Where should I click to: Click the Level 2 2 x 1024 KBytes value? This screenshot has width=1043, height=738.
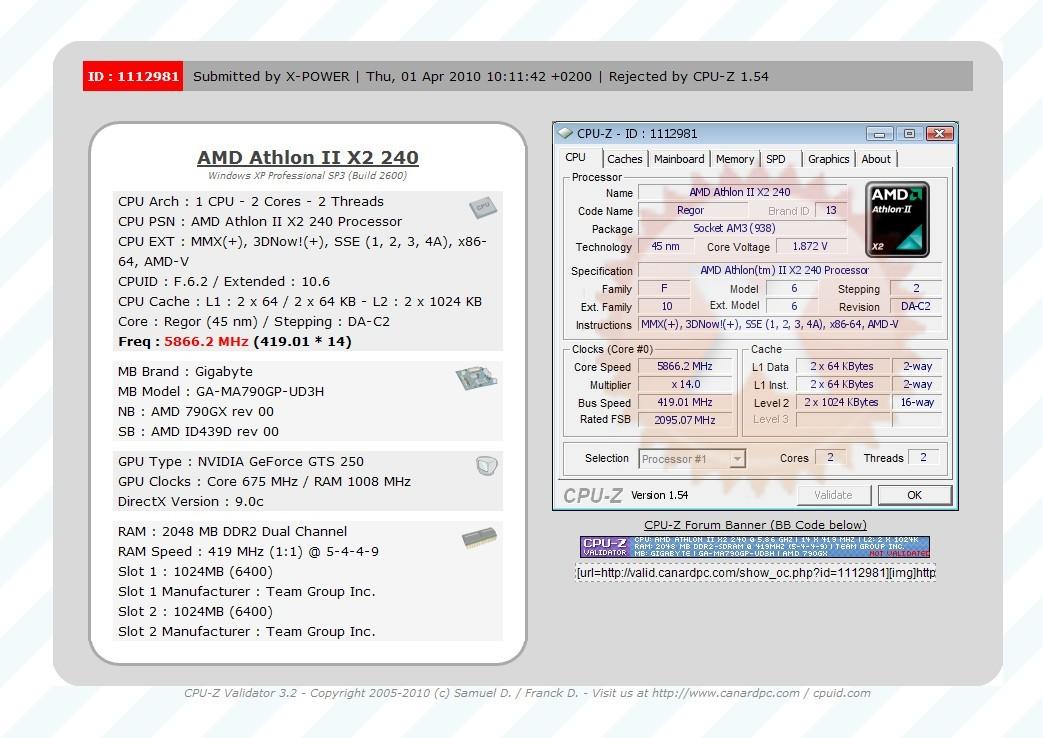coord(841,403)
